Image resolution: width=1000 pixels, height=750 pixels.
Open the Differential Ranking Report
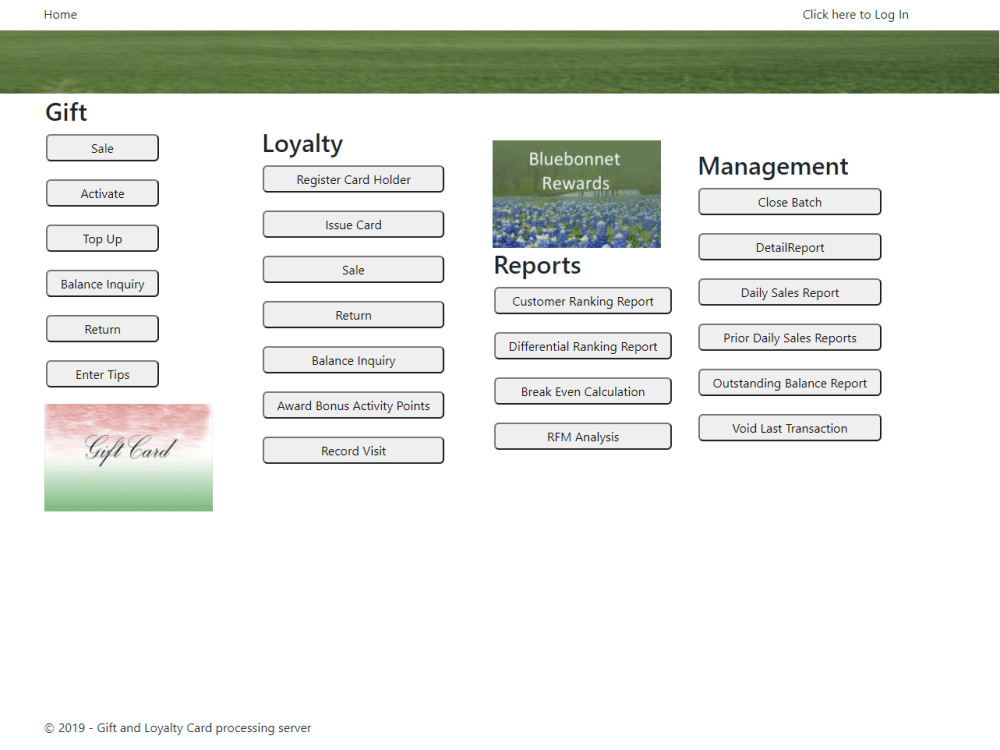[x=583, y=346]
